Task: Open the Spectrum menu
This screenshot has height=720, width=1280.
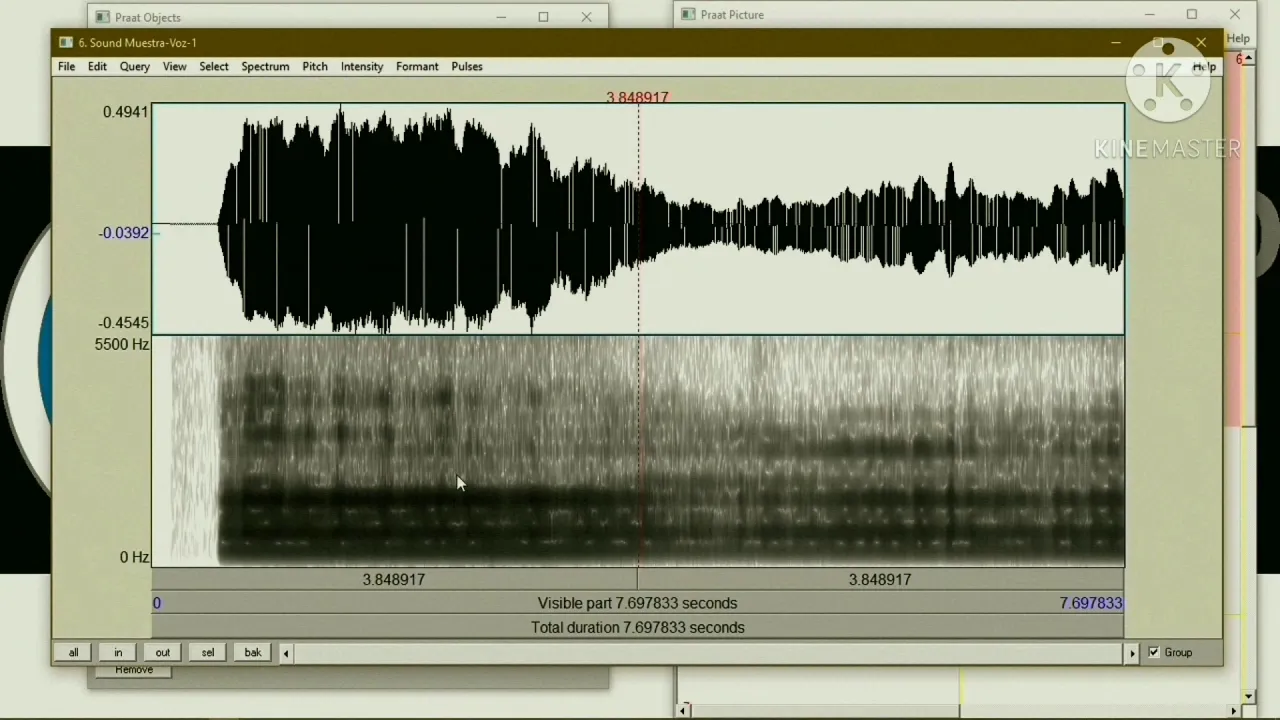Action: pyautogui.click(x=265, y=67)
